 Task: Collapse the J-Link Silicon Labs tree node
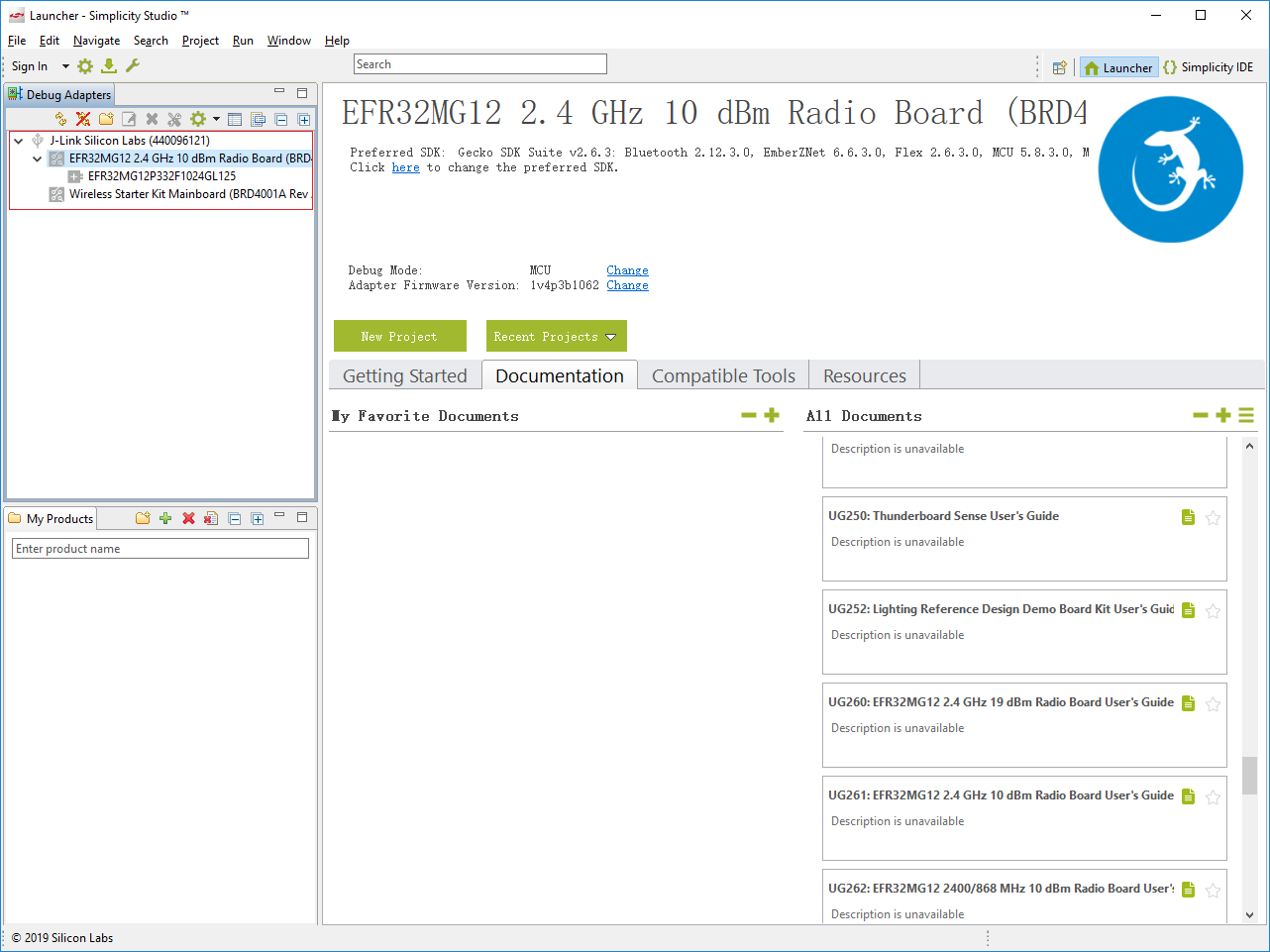pos(19,141)
